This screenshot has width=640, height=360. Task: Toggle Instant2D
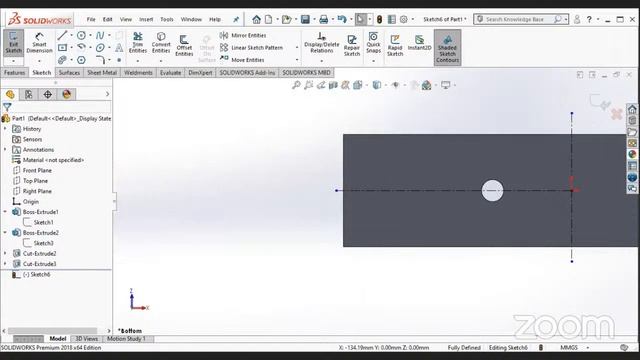click(419, 42)
